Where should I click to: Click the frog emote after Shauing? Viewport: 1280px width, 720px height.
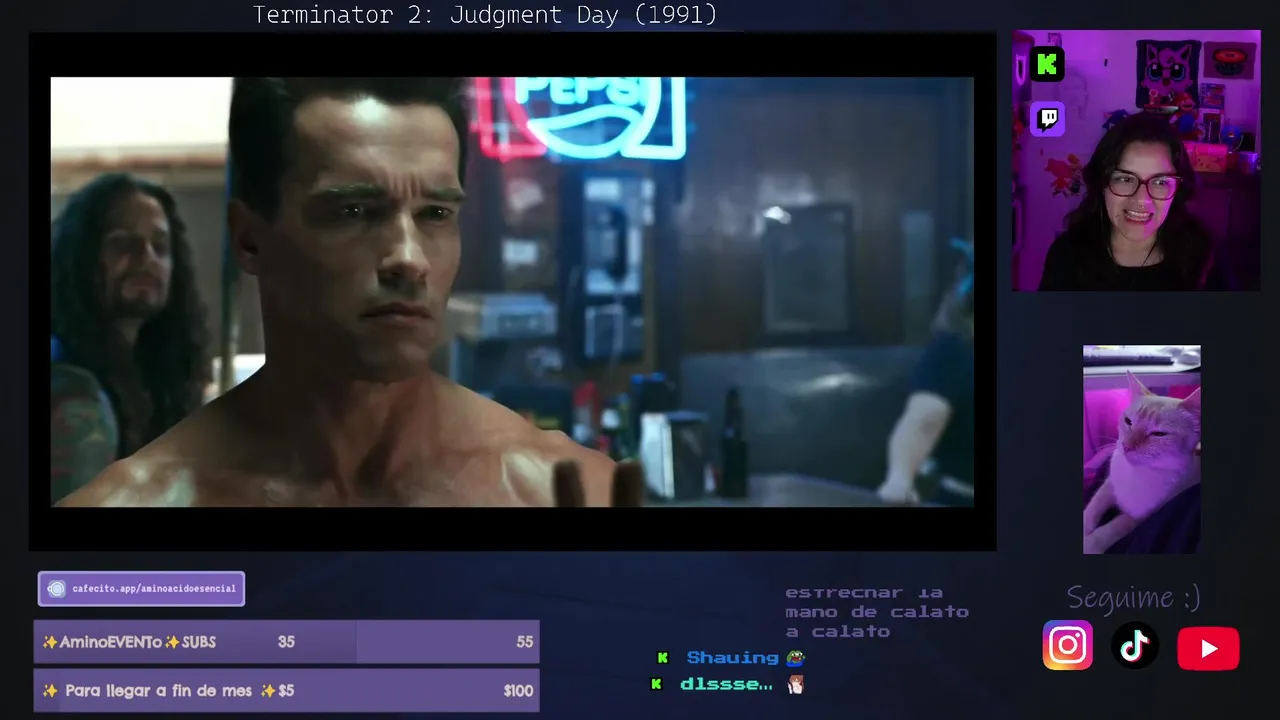pyautogui.click(x=795, y=658)
